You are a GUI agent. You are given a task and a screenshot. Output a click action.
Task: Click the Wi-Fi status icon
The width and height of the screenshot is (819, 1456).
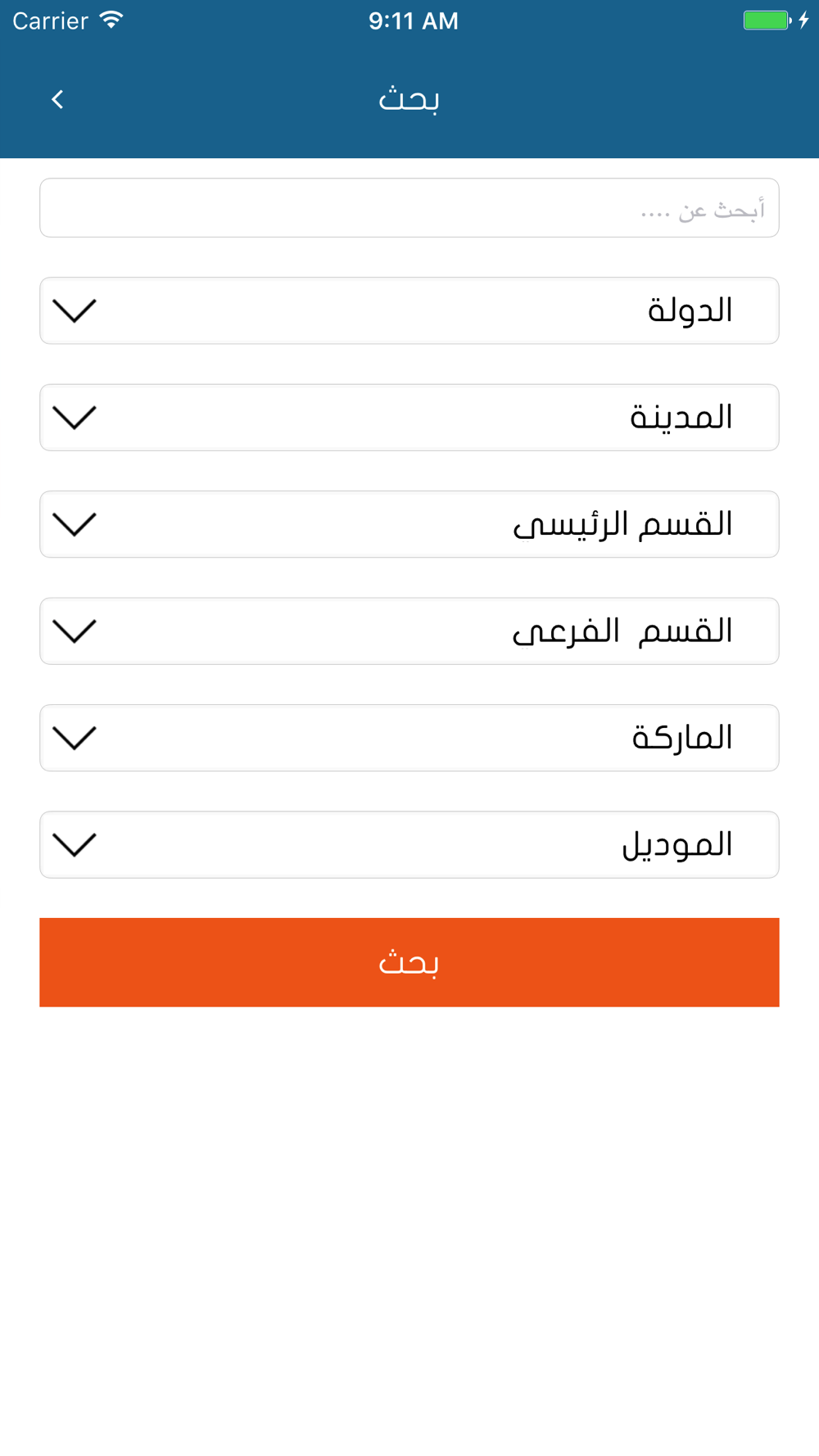111,20
